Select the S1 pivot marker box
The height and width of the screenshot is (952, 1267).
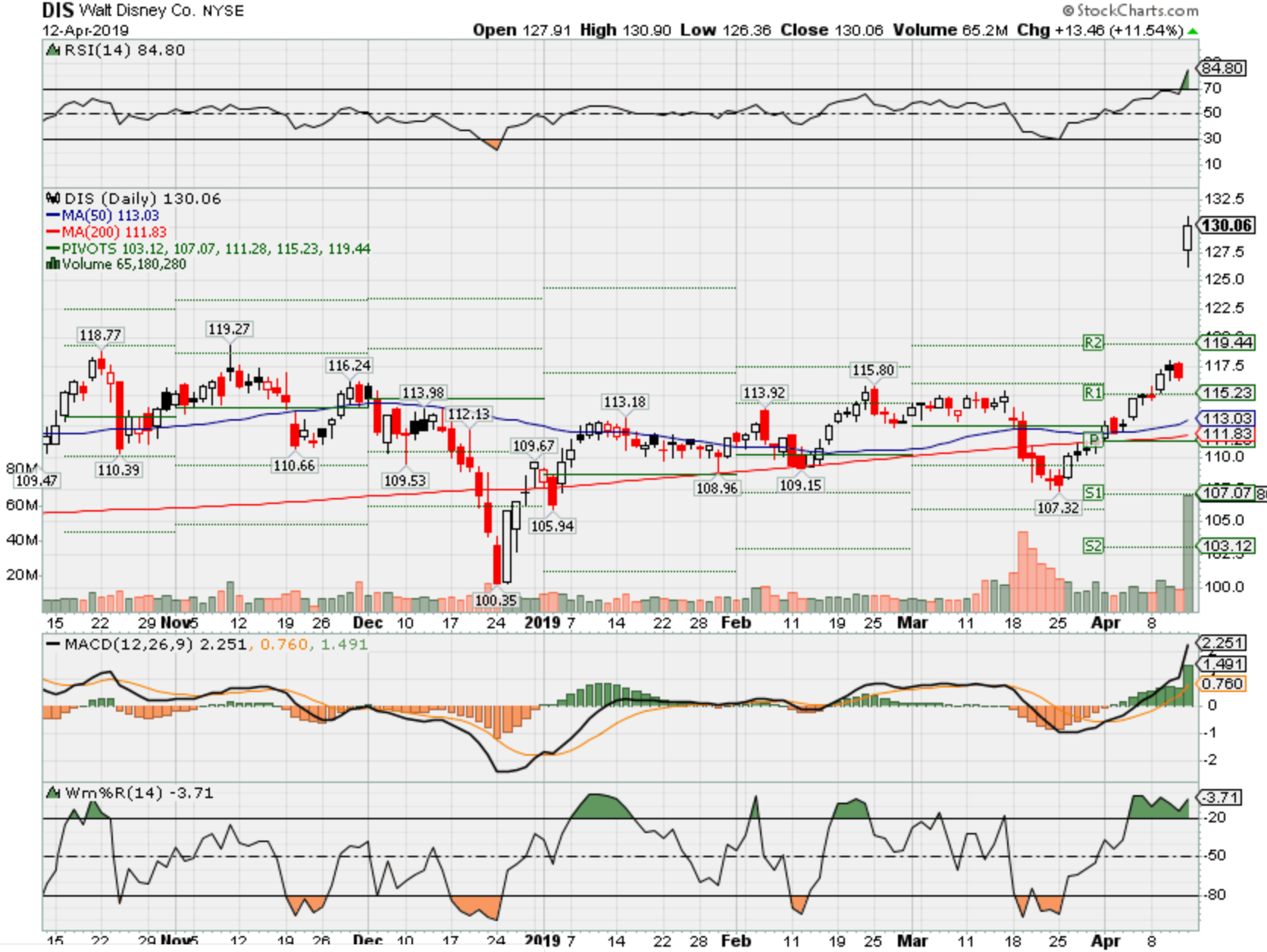1093,493
